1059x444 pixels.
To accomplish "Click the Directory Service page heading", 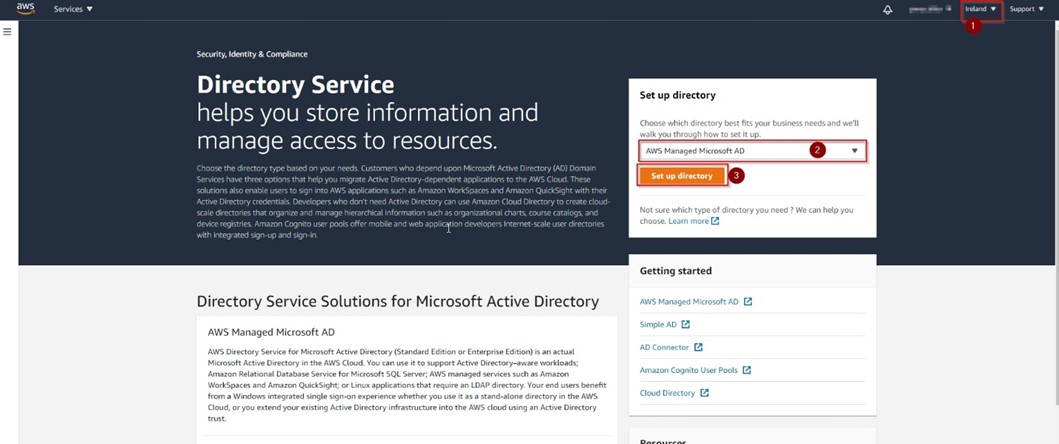I will [295, 85].
